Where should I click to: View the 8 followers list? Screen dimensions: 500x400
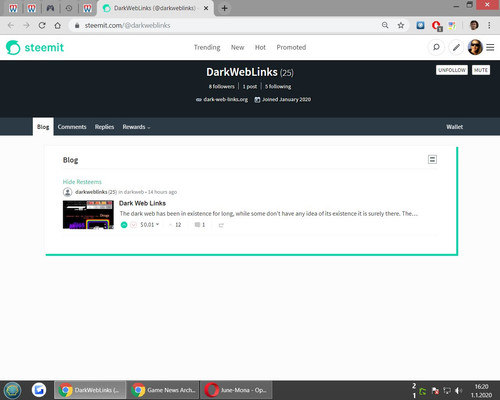[222, 86]
